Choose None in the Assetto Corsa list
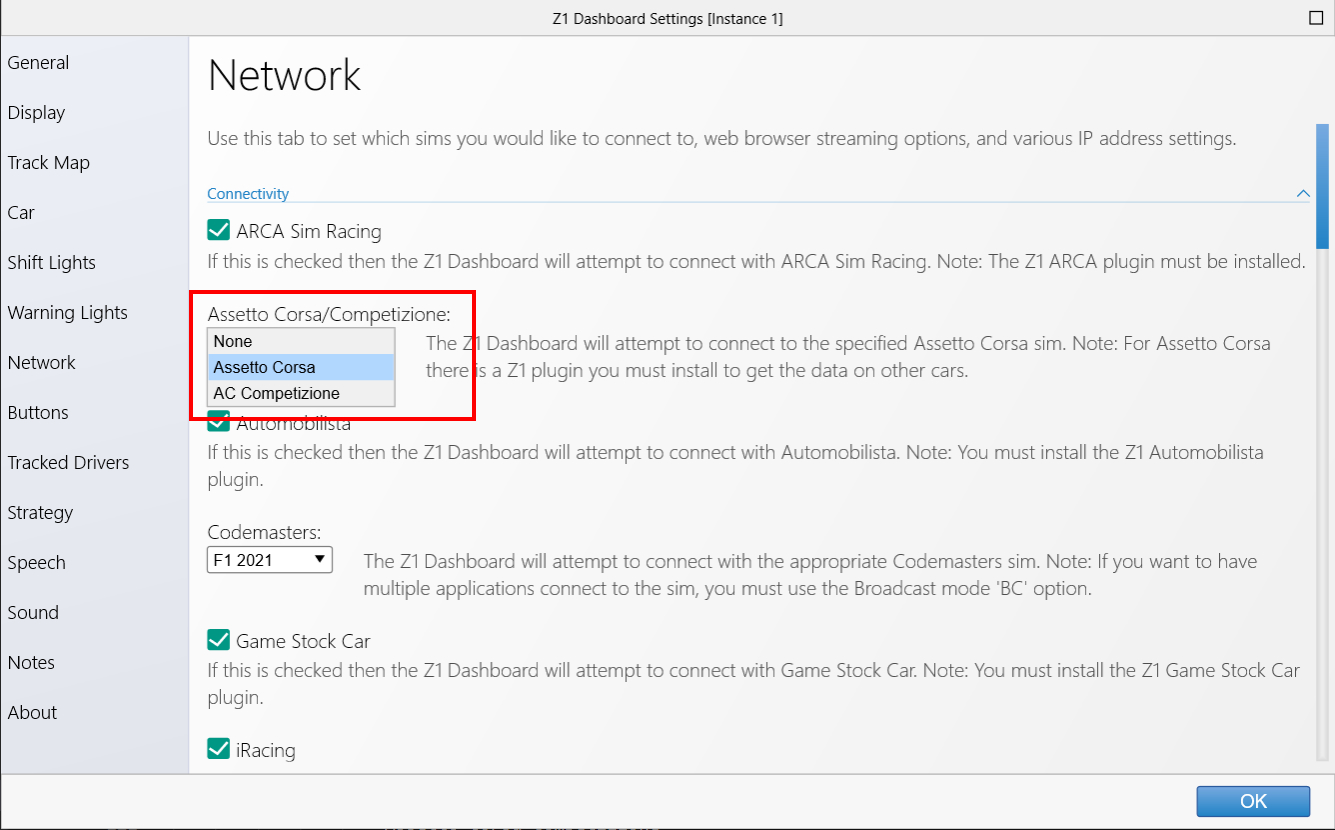 301,342
